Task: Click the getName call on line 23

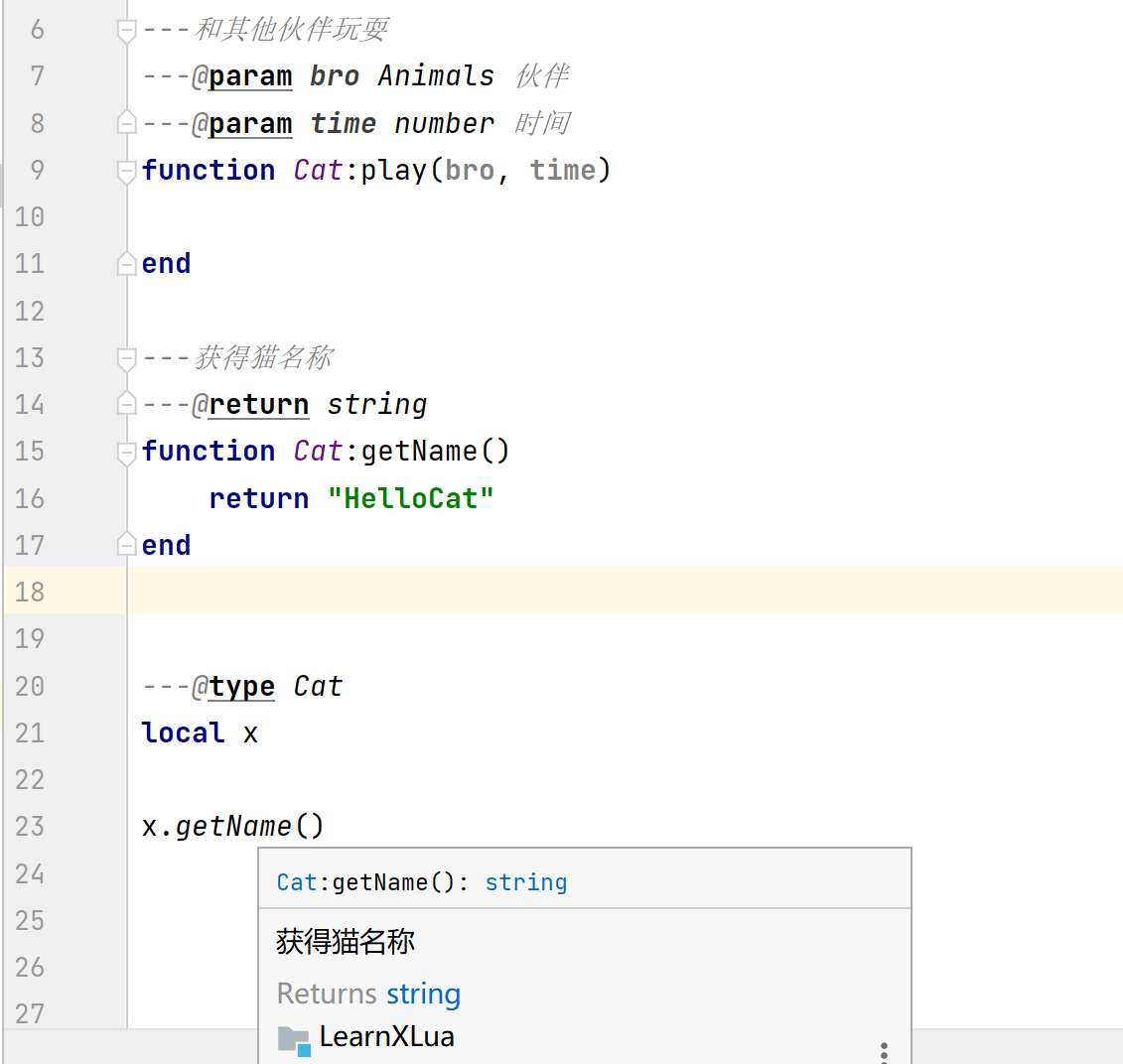Action: point(233,826)
